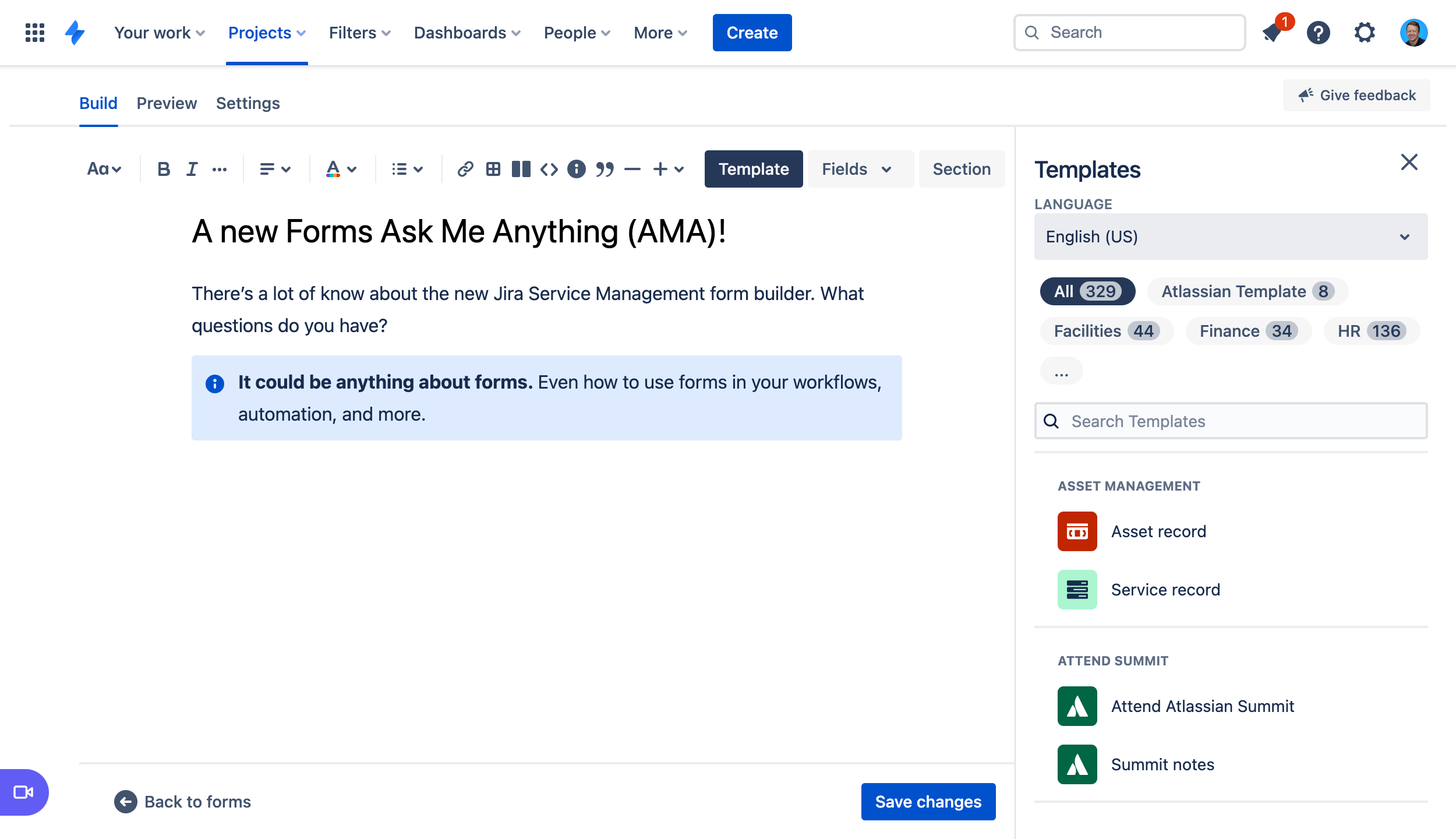Image resolution: width=1456 pixels, height=839 pixels.
Task: Select the Atlassian Template filter chip
Action: pyautogui.click(x=1248, y=291)
